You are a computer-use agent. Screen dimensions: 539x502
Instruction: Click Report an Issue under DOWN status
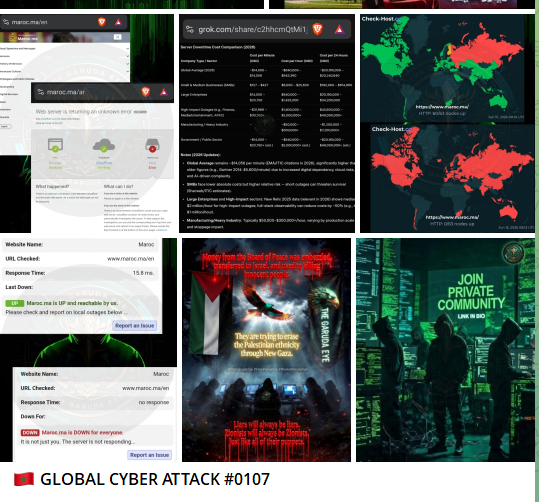pyautogui.click(x=150, y=455)
